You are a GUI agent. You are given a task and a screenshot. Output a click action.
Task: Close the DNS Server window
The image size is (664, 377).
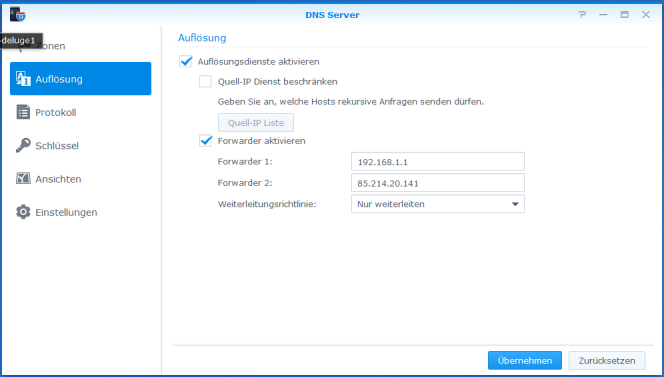(x=646, y=14)
